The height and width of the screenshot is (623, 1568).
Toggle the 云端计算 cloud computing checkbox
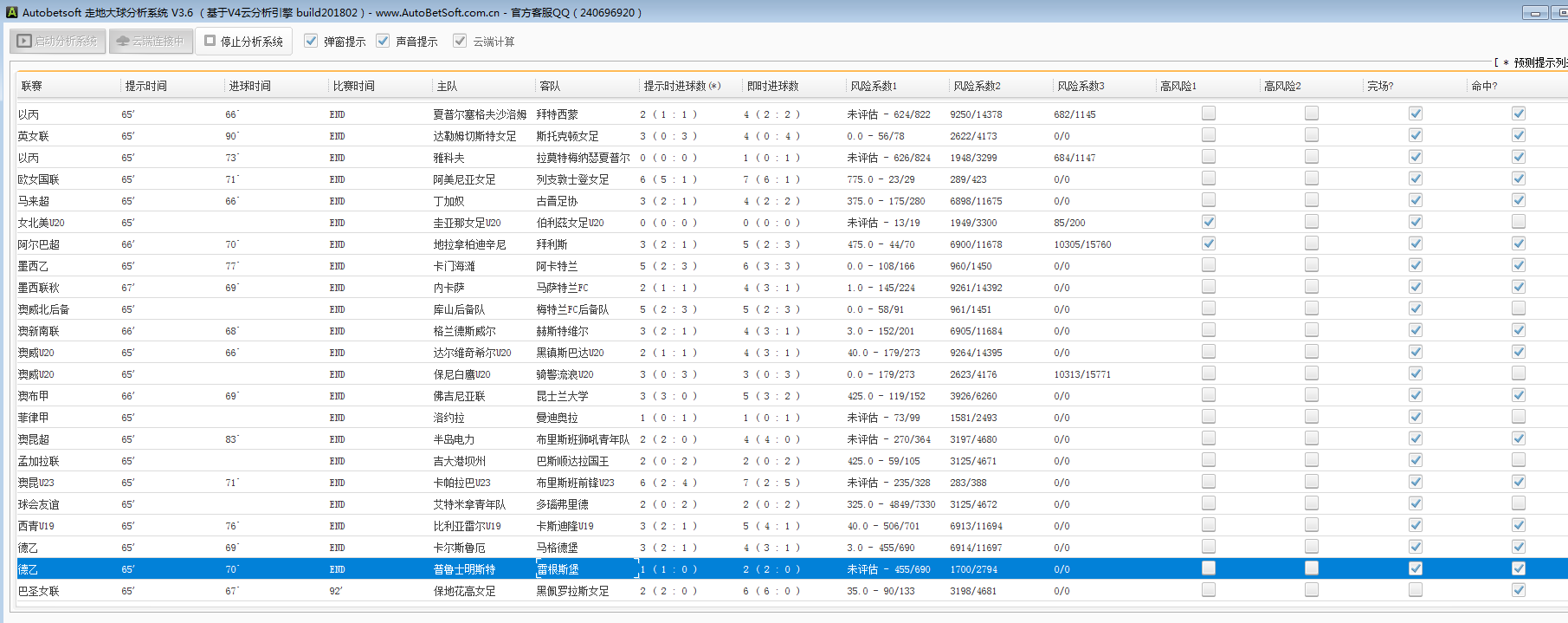pyautogui.click(x=460, y=41)
